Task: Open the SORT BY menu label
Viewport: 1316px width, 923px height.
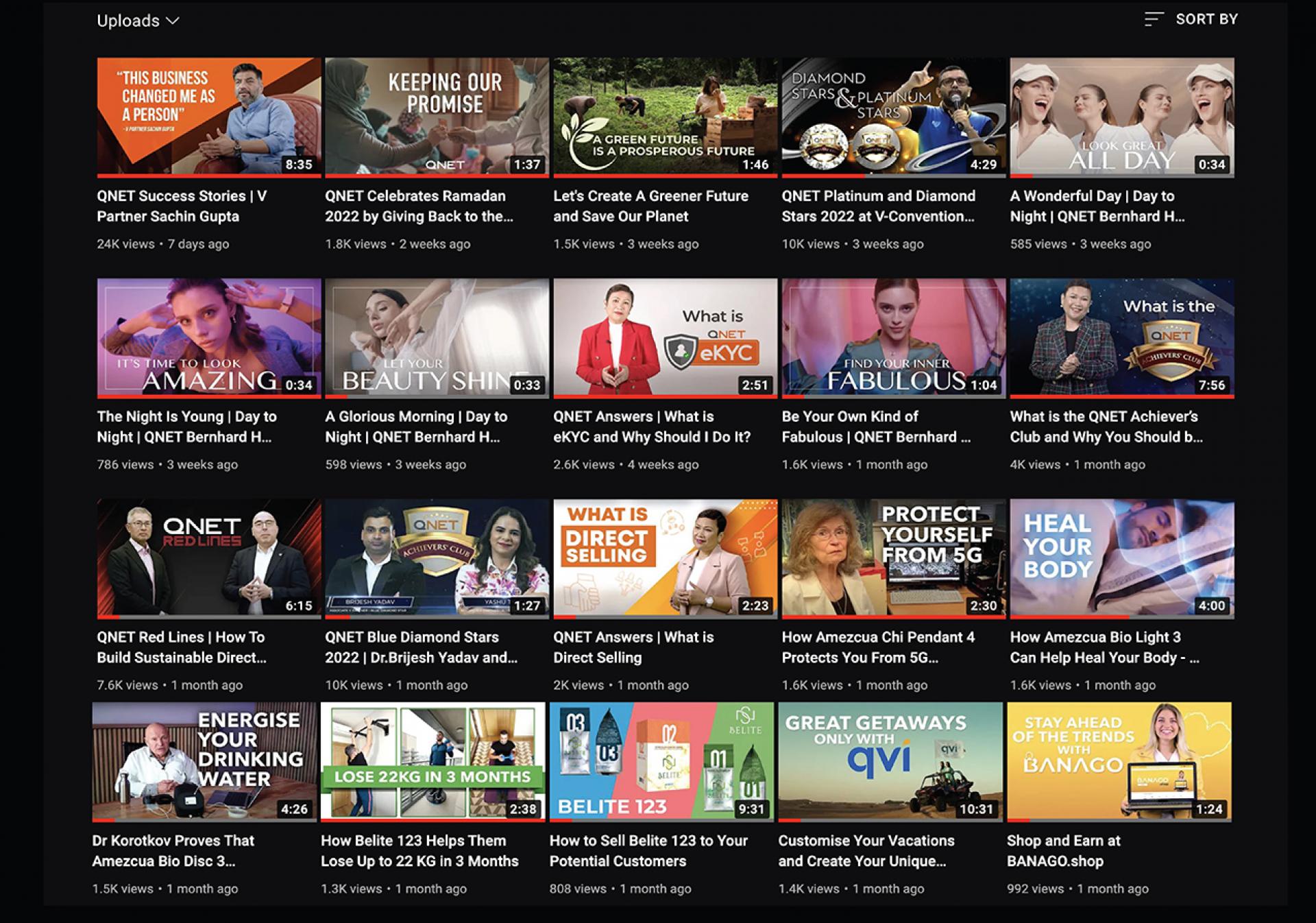Action: [x=1206, y=19]
